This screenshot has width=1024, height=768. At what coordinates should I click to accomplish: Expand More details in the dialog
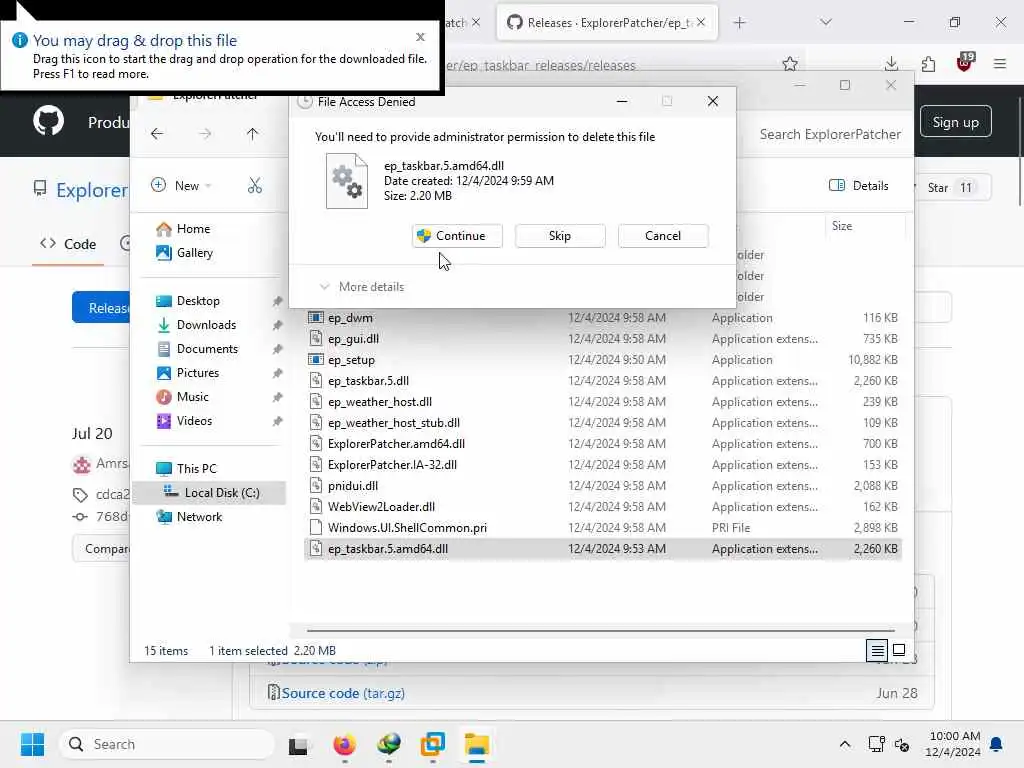[x=362, y=287]
